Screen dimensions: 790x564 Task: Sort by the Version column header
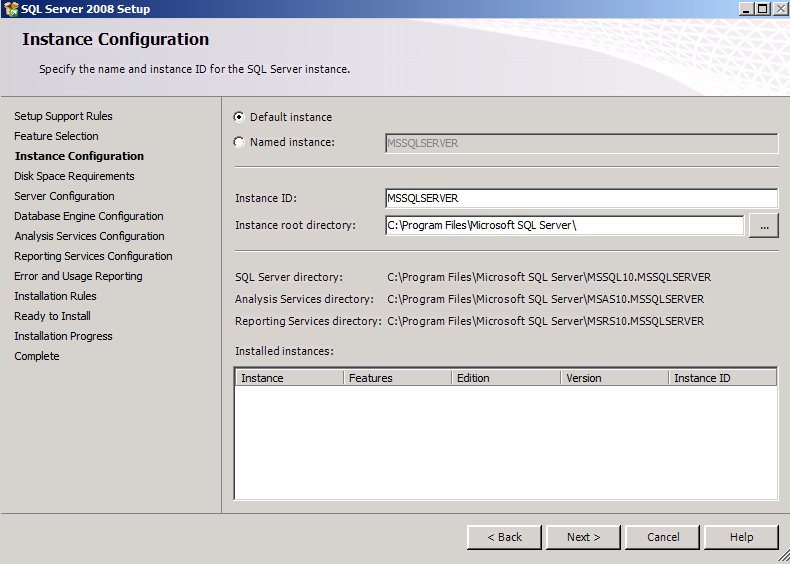[615, 378]
